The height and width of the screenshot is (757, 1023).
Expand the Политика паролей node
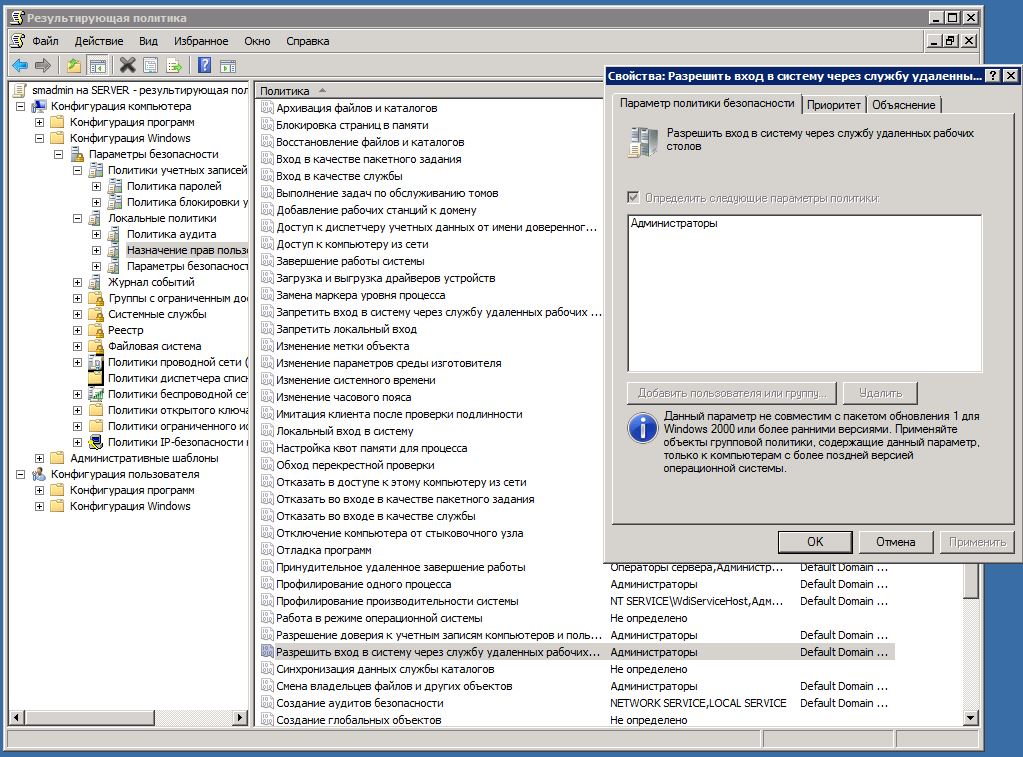coord(96,186)
